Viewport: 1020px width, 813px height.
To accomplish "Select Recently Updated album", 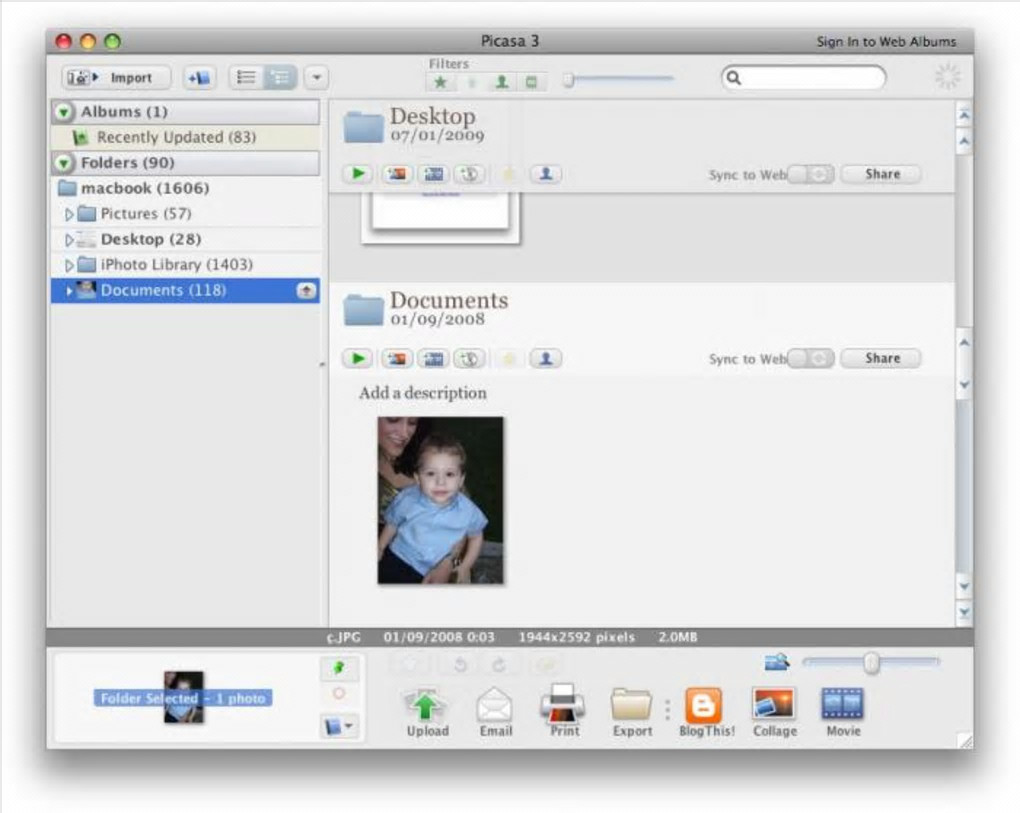I will pyautogui.click(x=176, y=137).
